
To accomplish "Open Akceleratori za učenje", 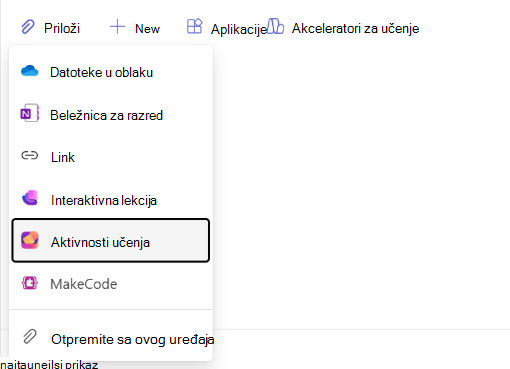I will 355,29.
